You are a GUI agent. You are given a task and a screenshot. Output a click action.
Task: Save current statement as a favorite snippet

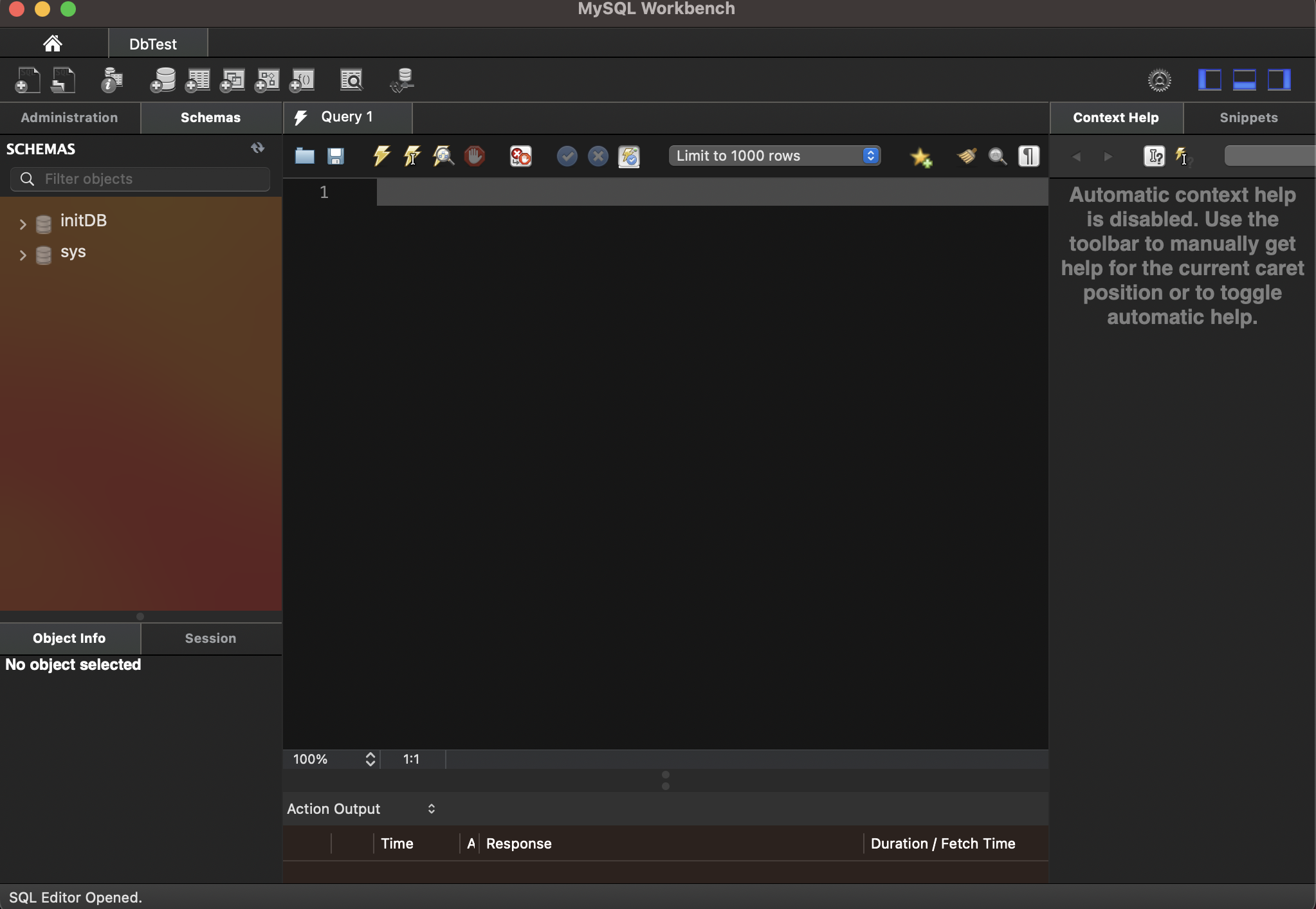tap(921, 157)
